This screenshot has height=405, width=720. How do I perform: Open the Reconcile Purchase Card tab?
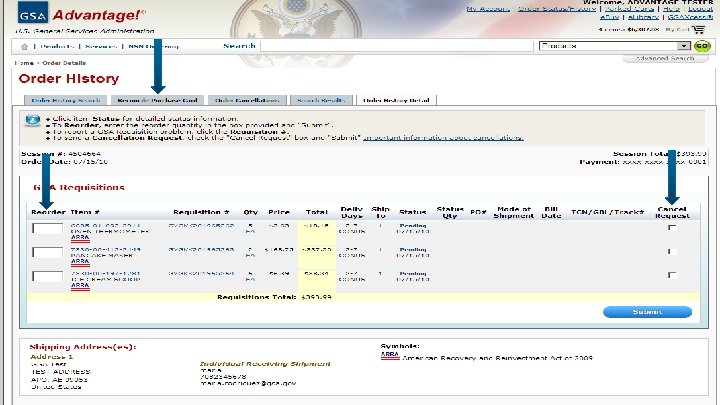point(157,100)
